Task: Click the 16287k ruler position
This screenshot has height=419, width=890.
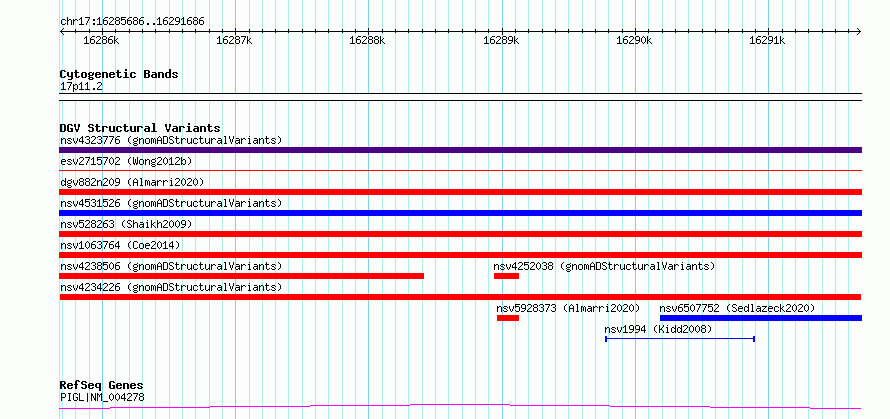Action: (x=234, y=40)
